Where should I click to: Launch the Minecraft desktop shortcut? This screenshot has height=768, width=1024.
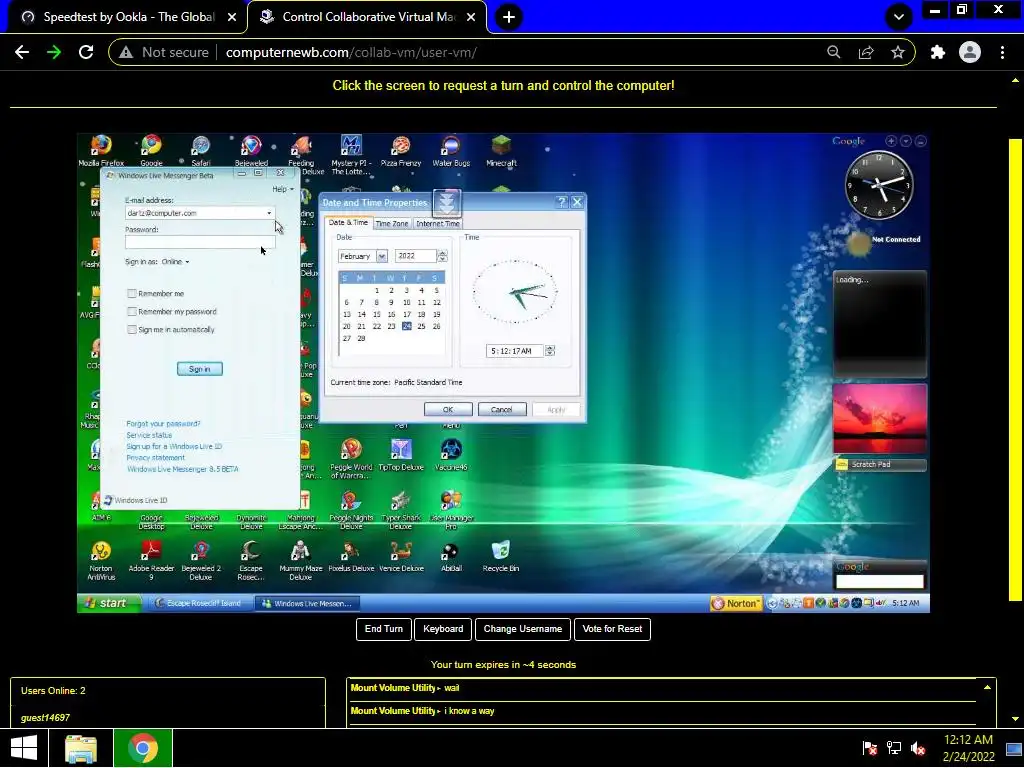(x=502, y=150)
